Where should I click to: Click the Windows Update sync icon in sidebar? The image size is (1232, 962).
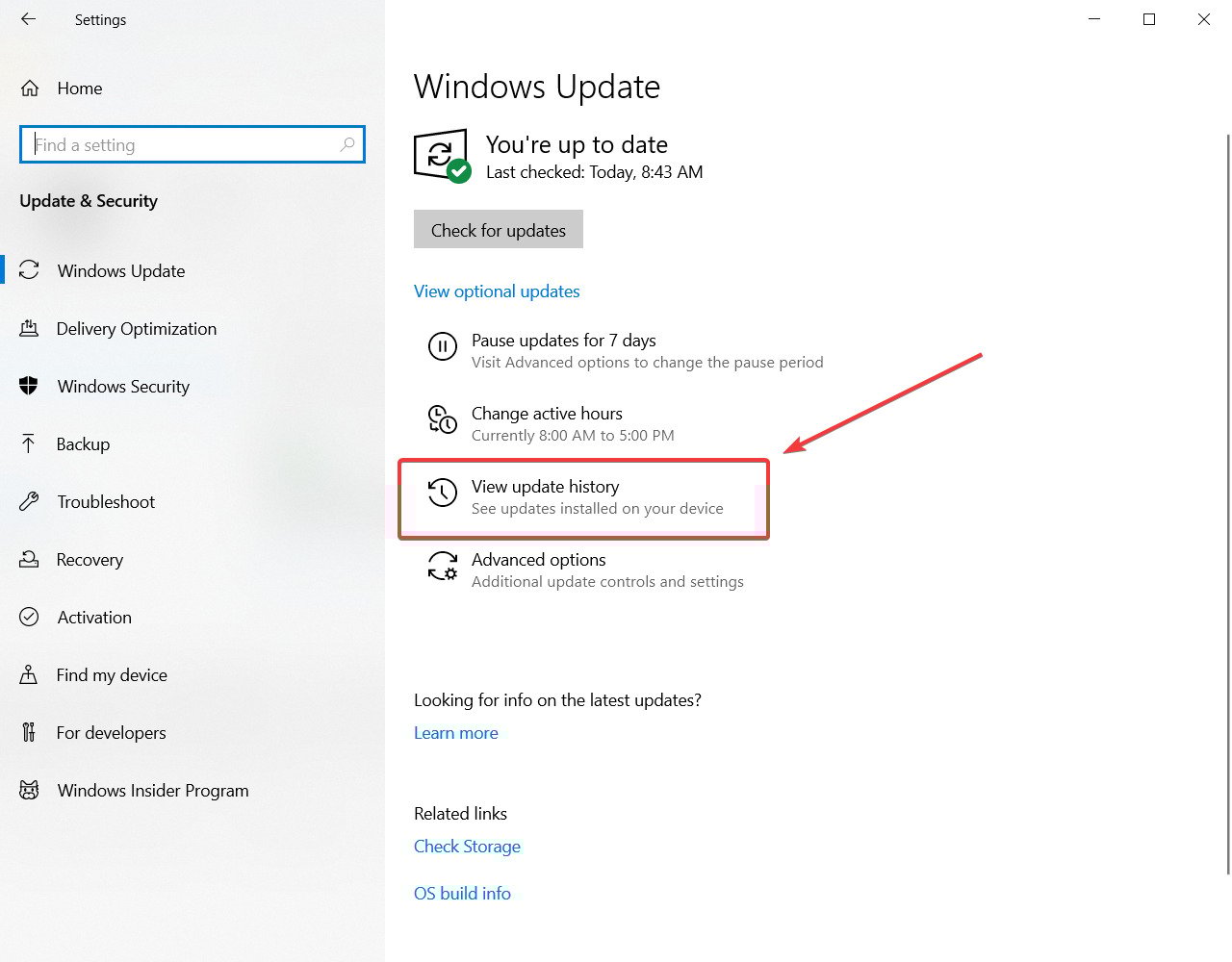pyautogui.click(x=29, y=270)
